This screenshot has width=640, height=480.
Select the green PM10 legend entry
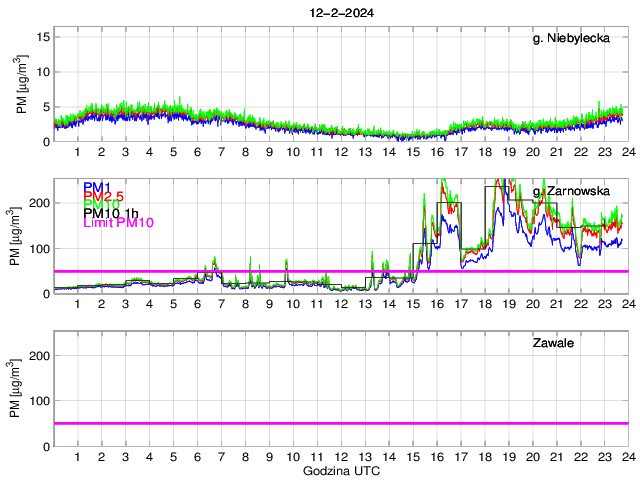[x=100, y=204]
